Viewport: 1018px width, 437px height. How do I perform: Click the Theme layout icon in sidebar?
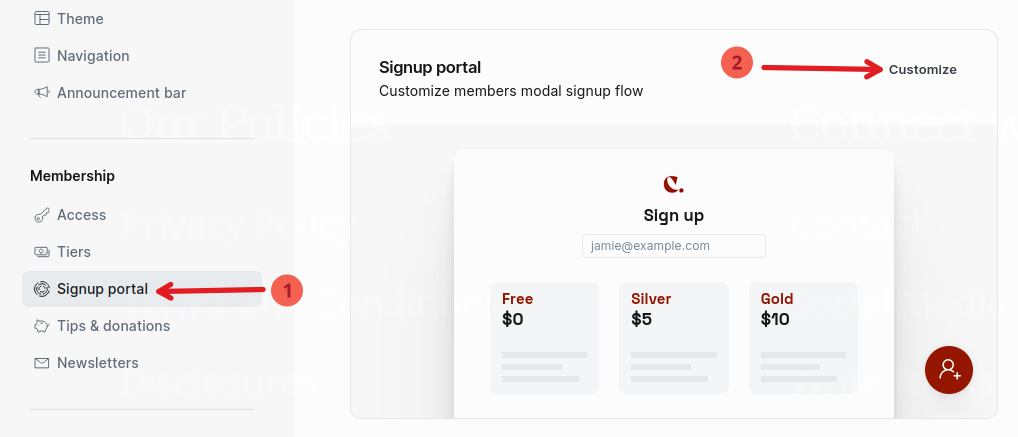[x=41, y=19]
